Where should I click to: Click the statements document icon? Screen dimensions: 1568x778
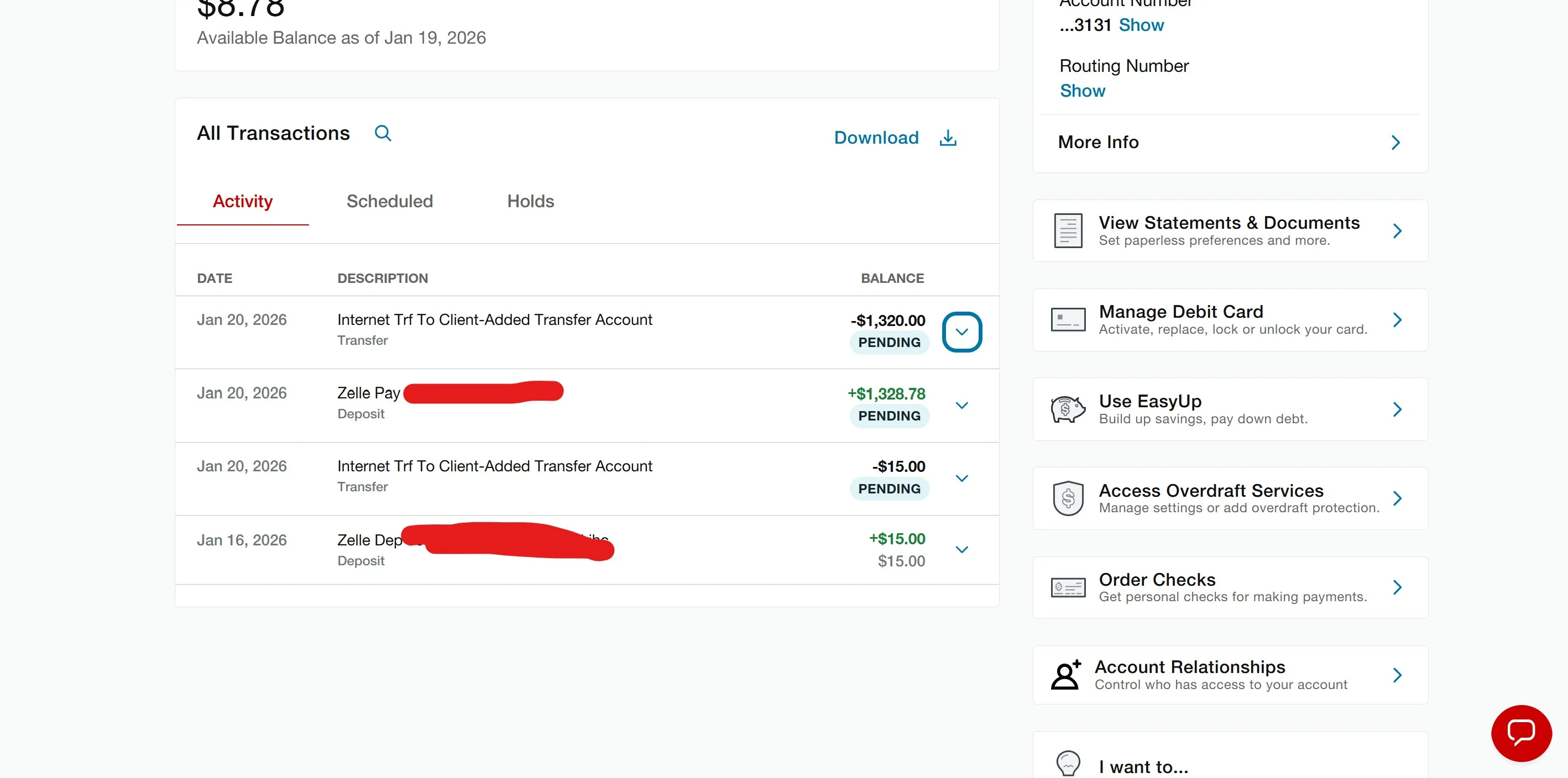(1068, 230)
